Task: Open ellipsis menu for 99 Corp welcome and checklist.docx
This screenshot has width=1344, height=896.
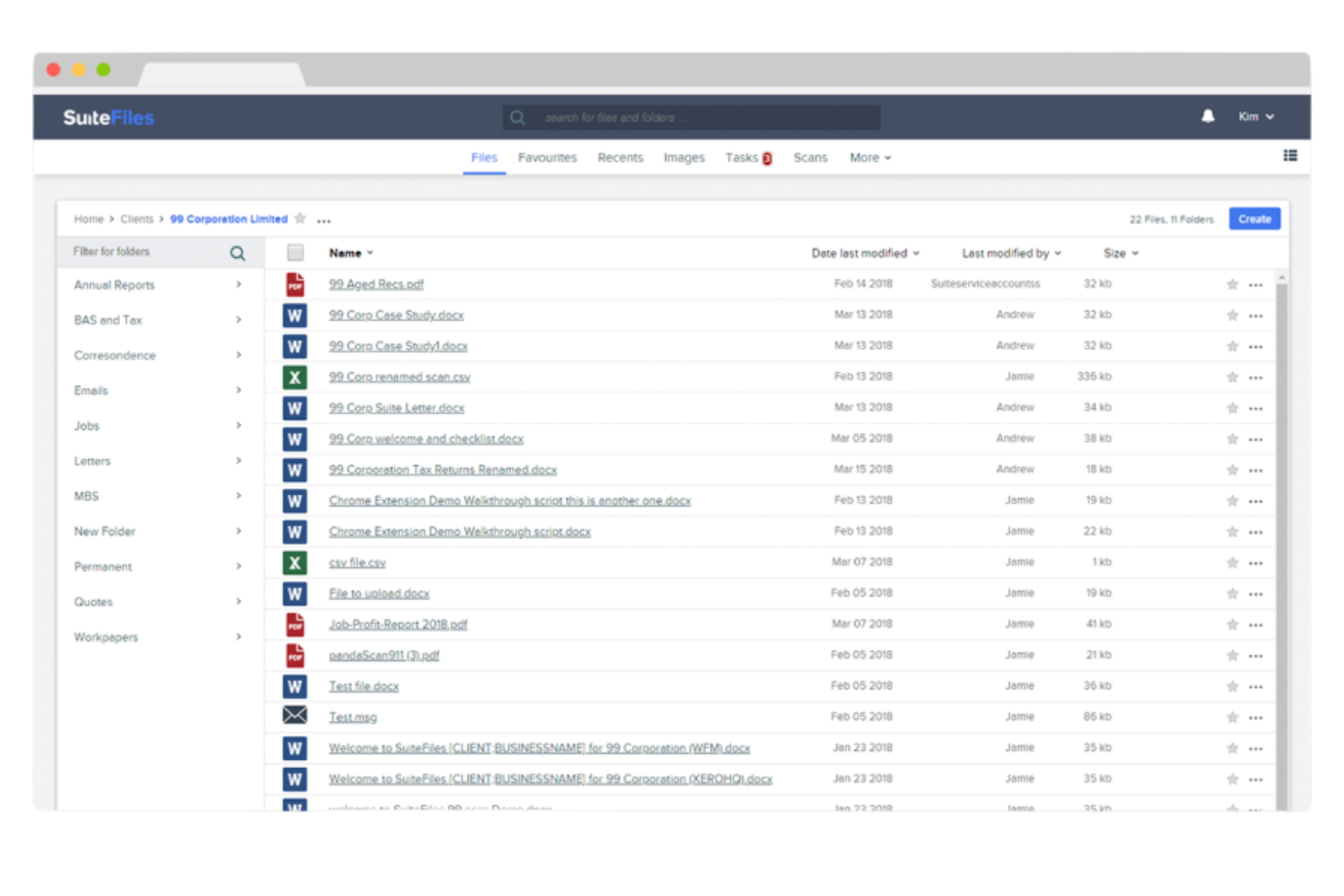Action: [1256, 439]
